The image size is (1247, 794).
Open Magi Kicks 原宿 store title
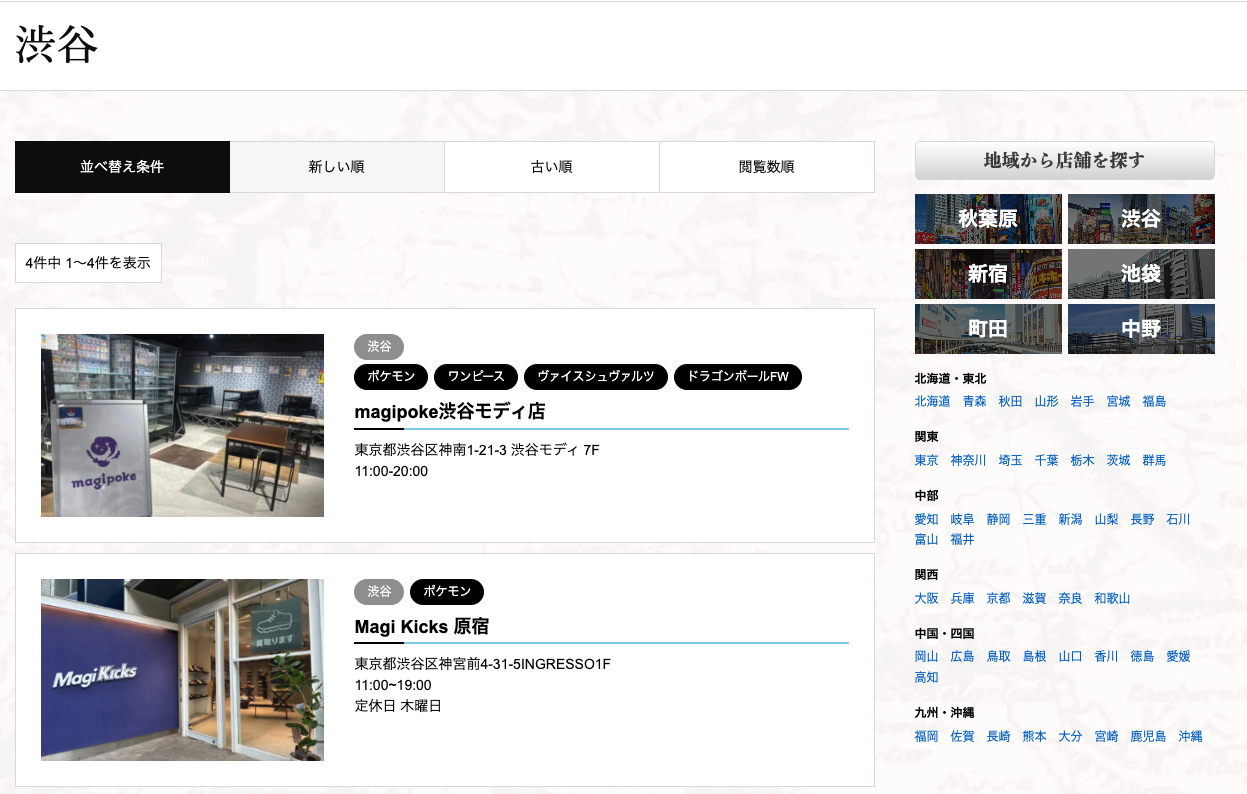(x=421, y=627)
